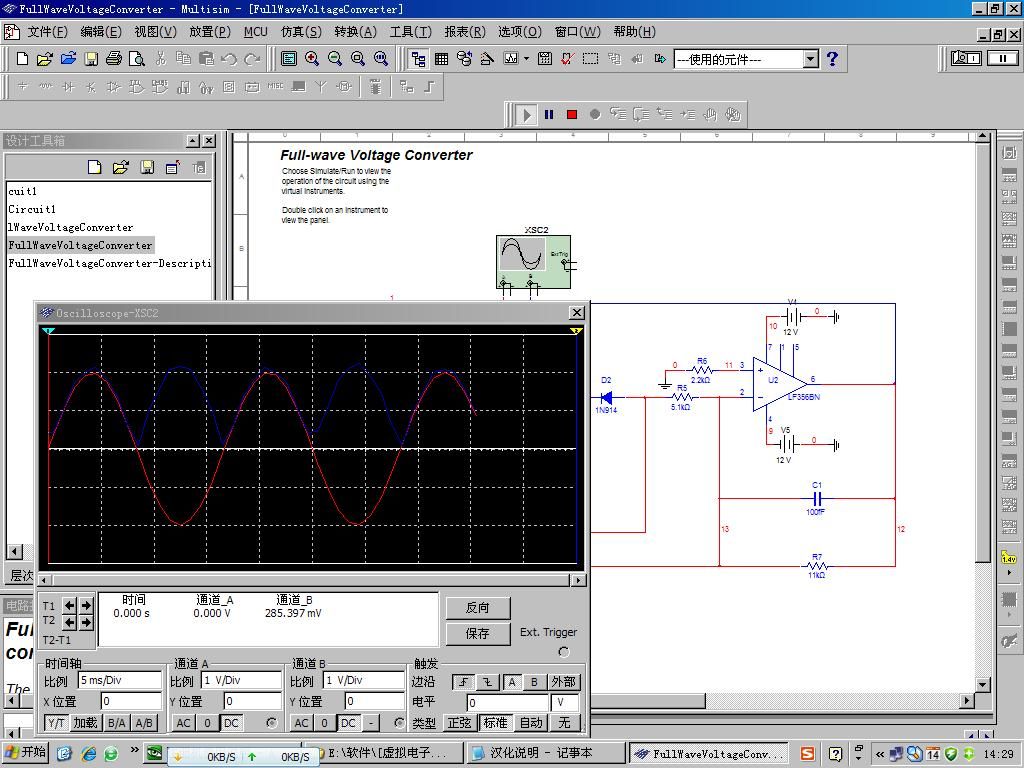Select the rising edge trigger icon
Image resolution: width=1024 pixels, height=768 pixels.
pyautogui.click(x=464, y=682)
